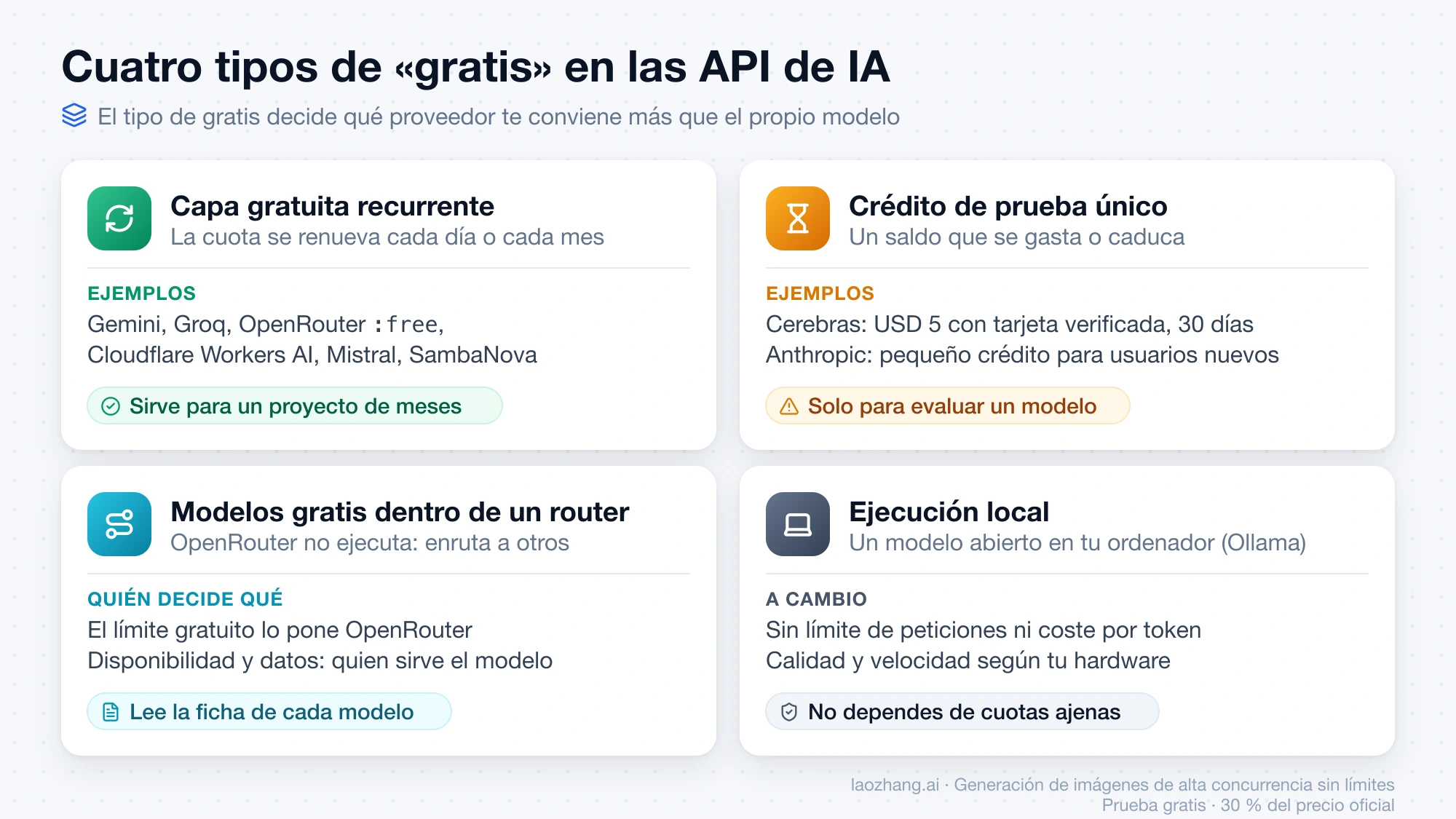Click footer text 'Prueba gratis · 30 % del precio oficial'

(x=1248, y=805)
